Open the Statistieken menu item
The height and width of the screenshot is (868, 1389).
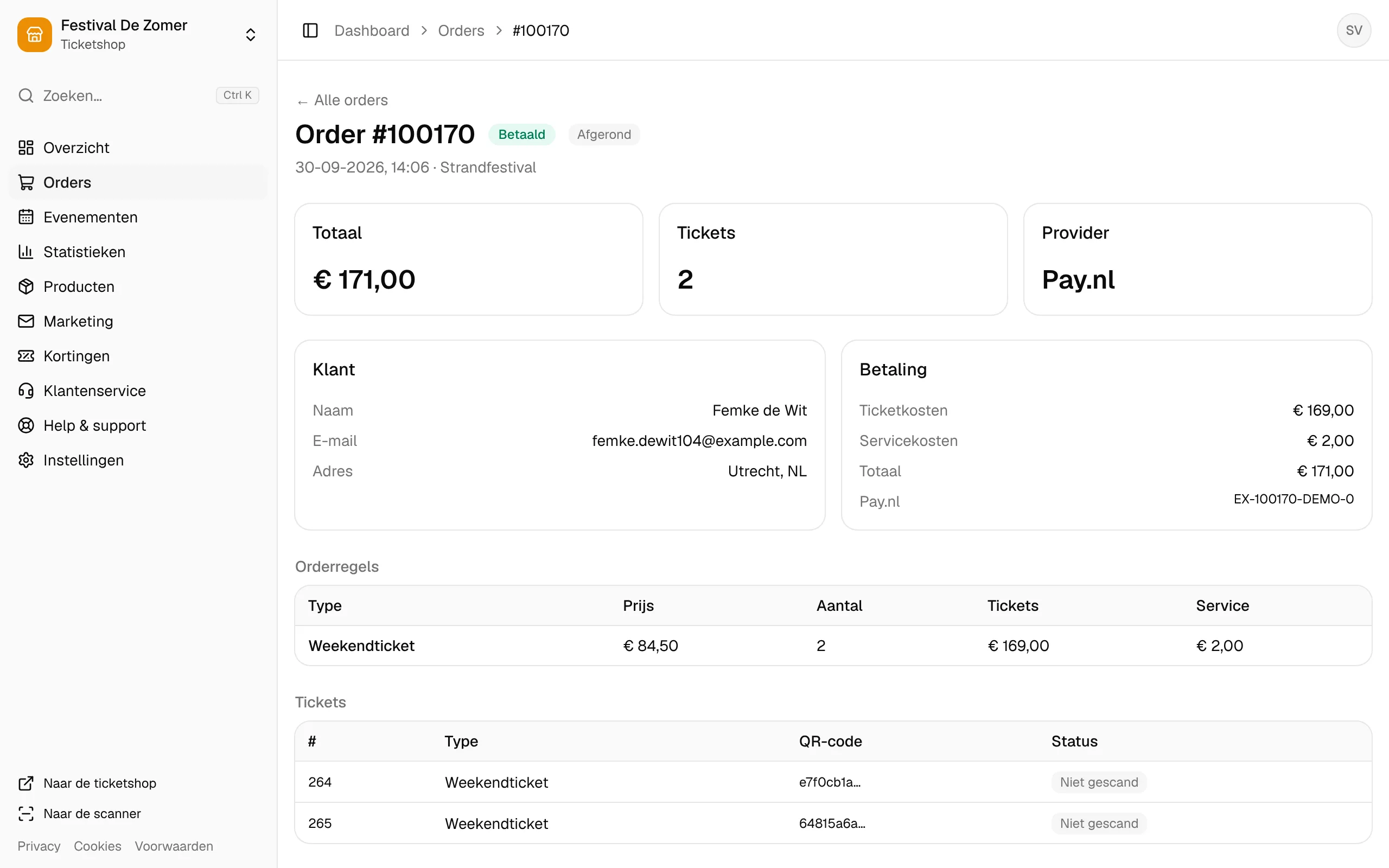pos(138,252)
